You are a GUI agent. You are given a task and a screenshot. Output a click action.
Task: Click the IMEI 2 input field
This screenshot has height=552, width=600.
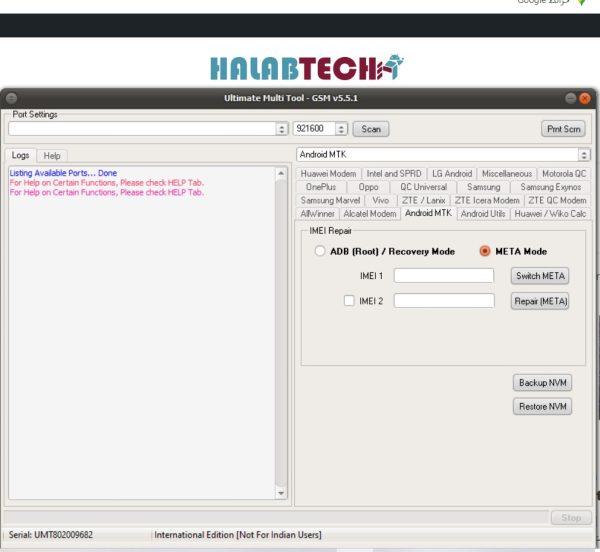coord(444,301)
